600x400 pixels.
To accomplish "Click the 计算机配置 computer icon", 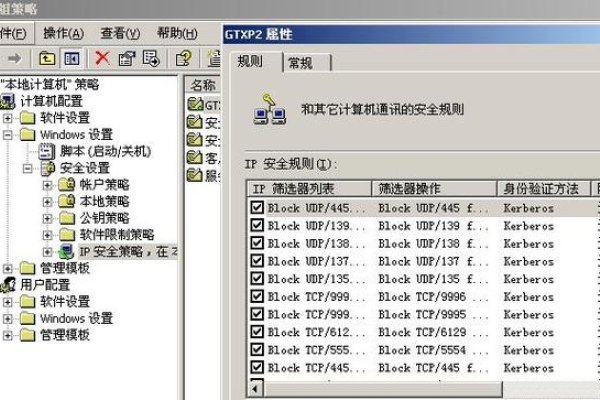I will (8, 101).
